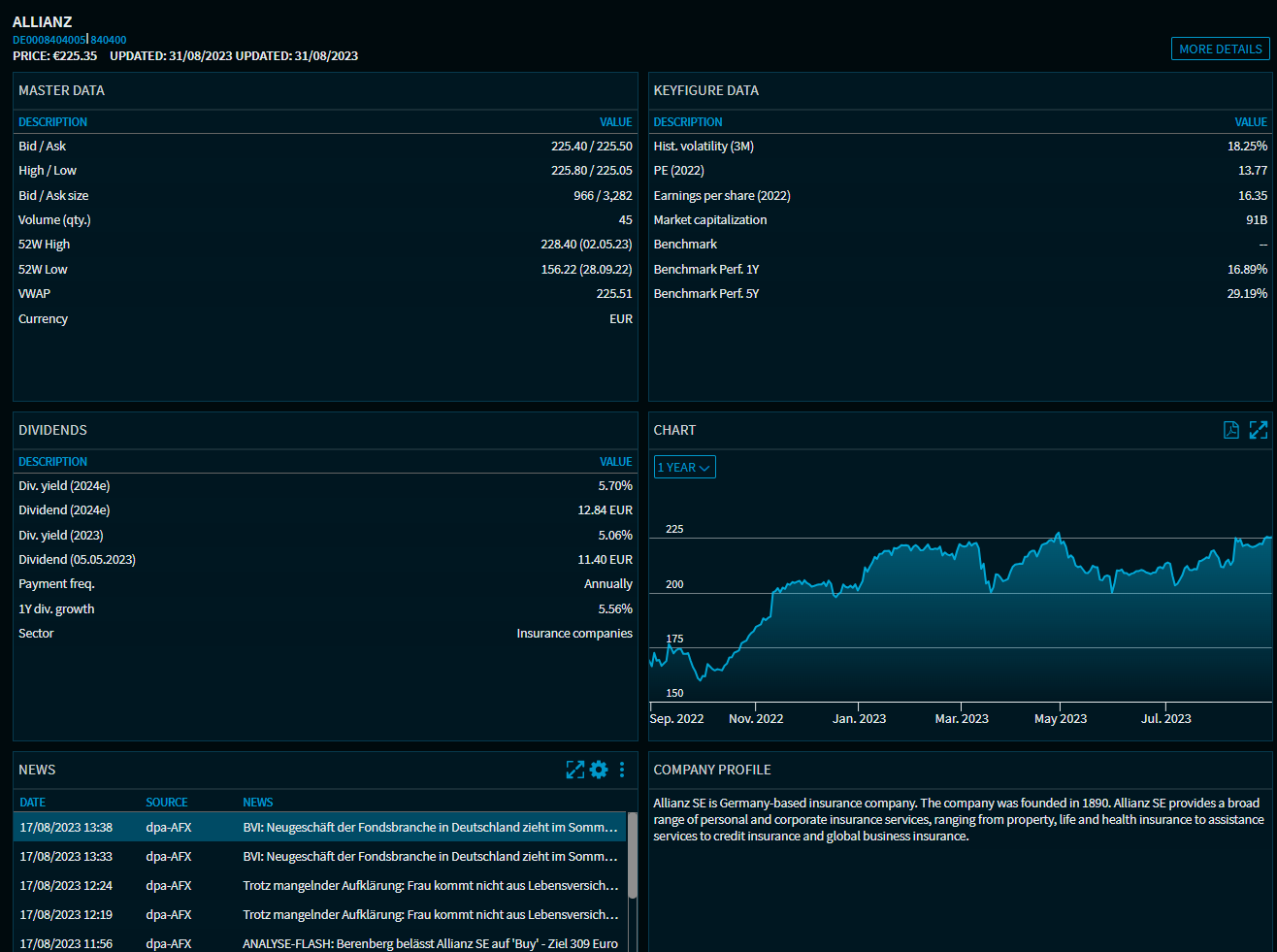Viewport: 1277px width, 952px height.
Task: Click the Dividends VALUE column header
Action: (x=615, y=462)
